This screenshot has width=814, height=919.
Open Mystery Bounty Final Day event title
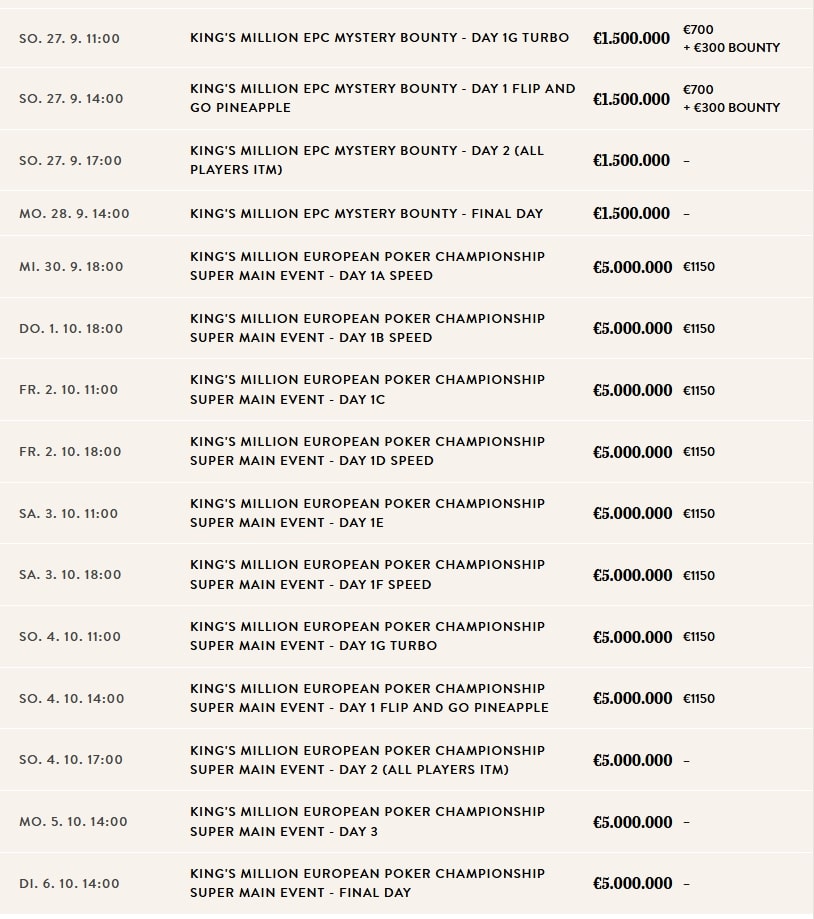tap(366, 213)
